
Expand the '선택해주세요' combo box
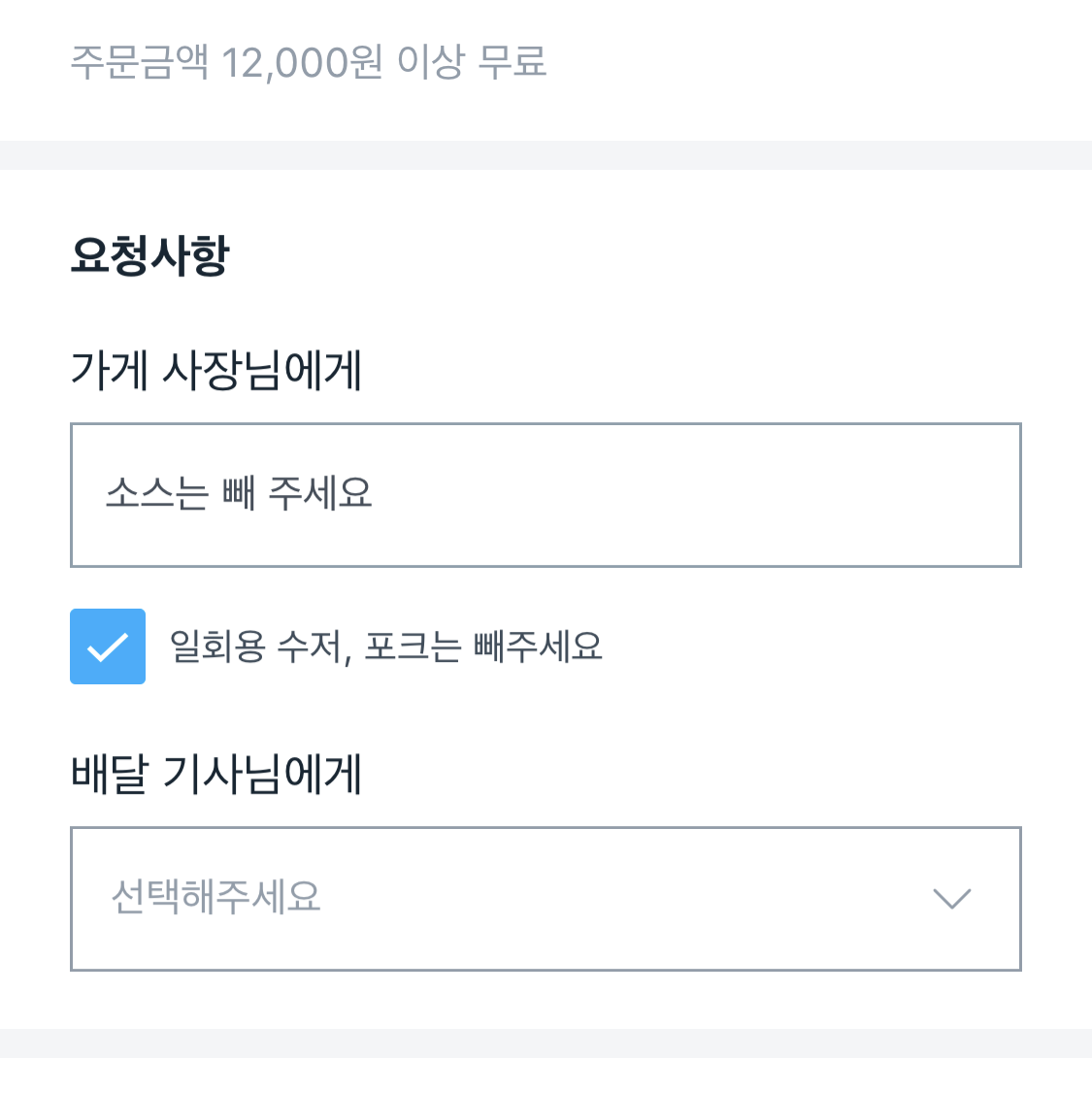(x=545, y=898)
